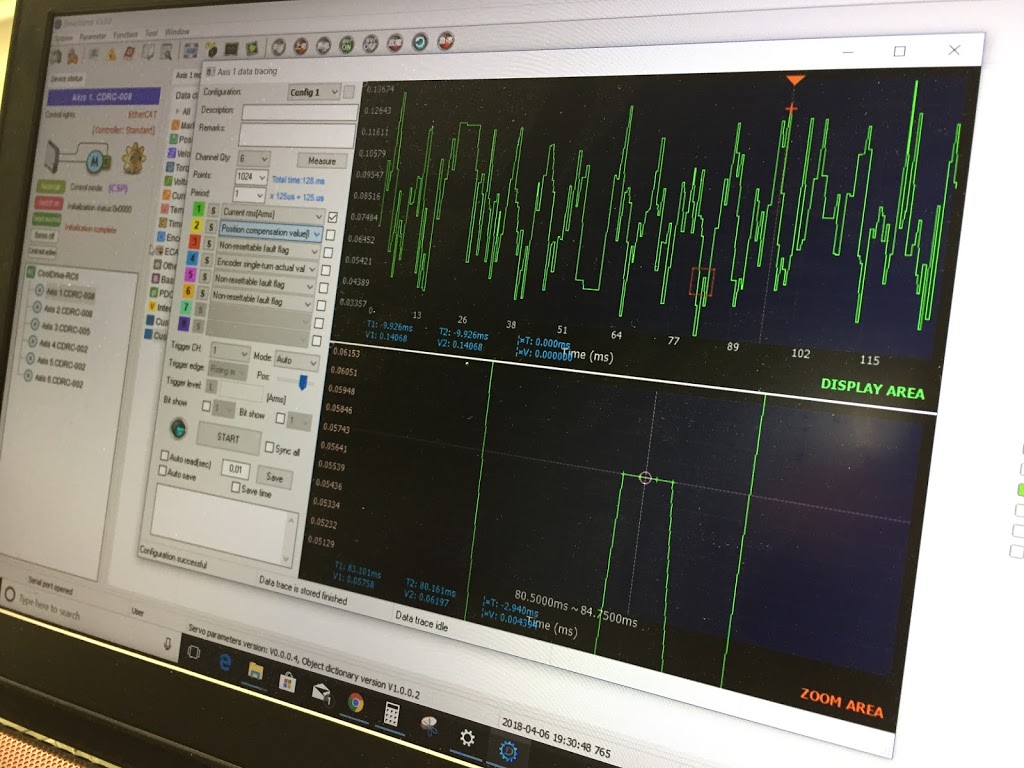Select Axis 2 CDRC-008 in device tree
The height and width of the screenshot is (768, 1024).
click(68, 311)
